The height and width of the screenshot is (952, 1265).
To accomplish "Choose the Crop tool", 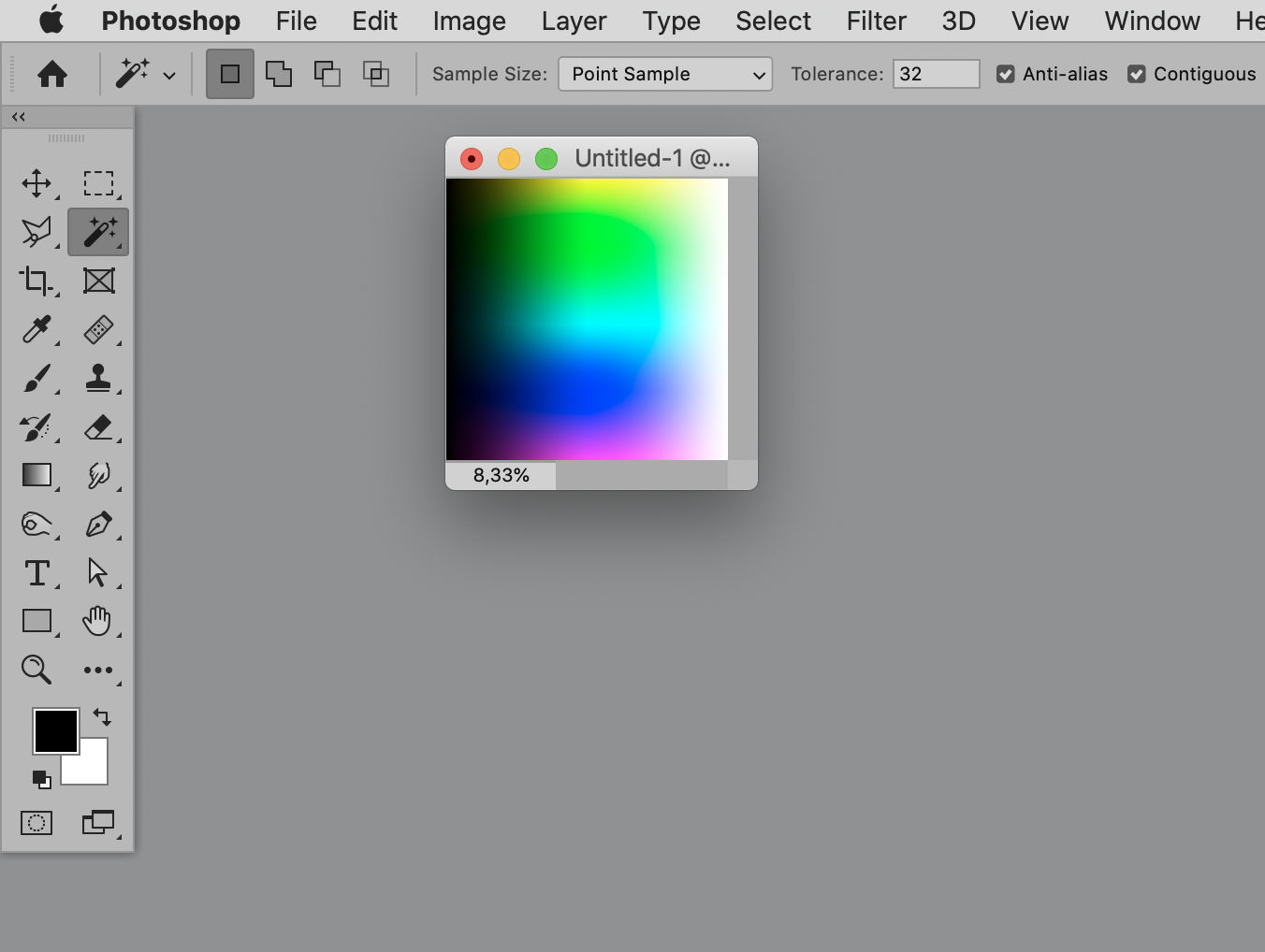I will 36,281.
